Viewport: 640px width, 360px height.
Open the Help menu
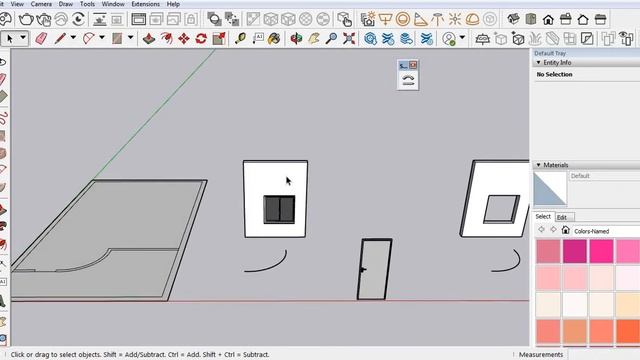tap(173, 4)
